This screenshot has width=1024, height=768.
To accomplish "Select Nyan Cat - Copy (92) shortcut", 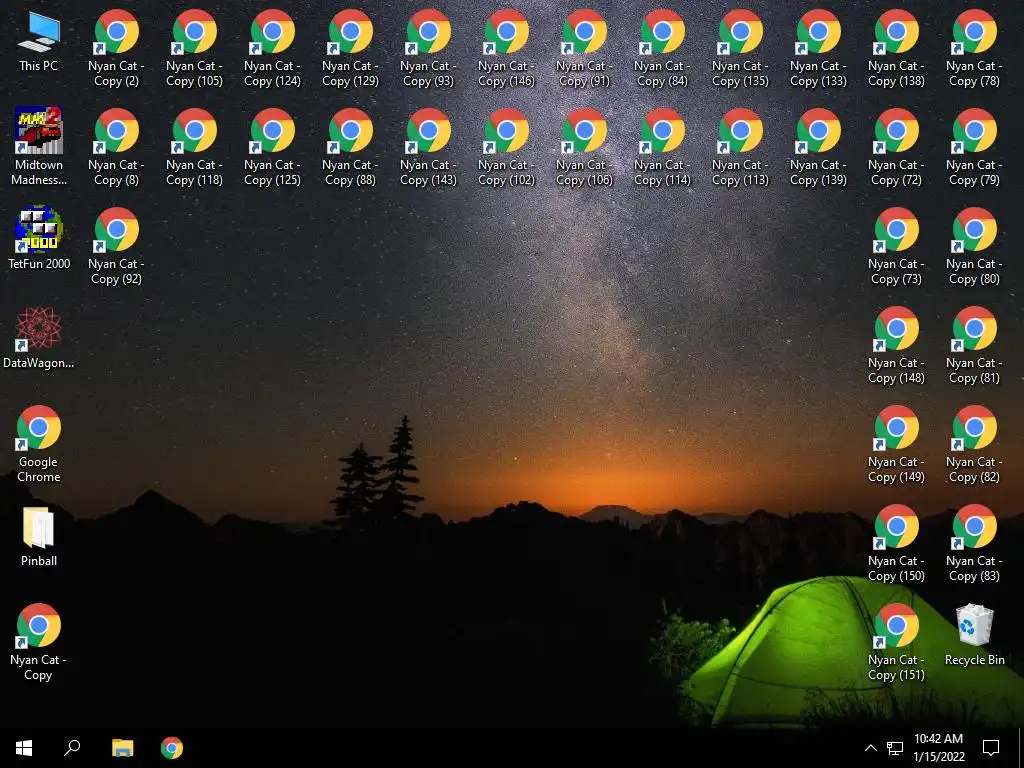I will (x=116, y=246).
